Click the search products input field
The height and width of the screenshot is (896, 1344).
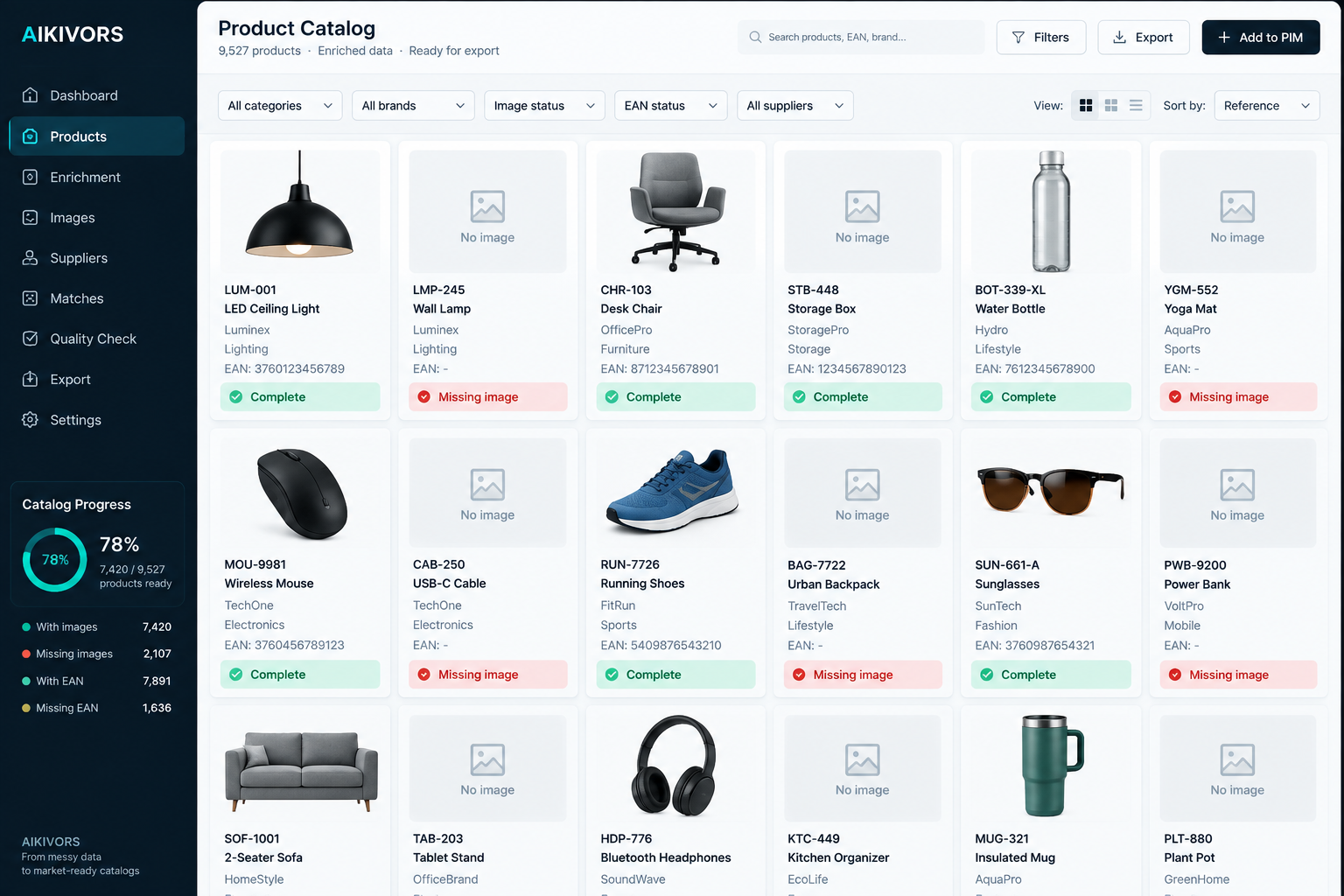point(861,38)
